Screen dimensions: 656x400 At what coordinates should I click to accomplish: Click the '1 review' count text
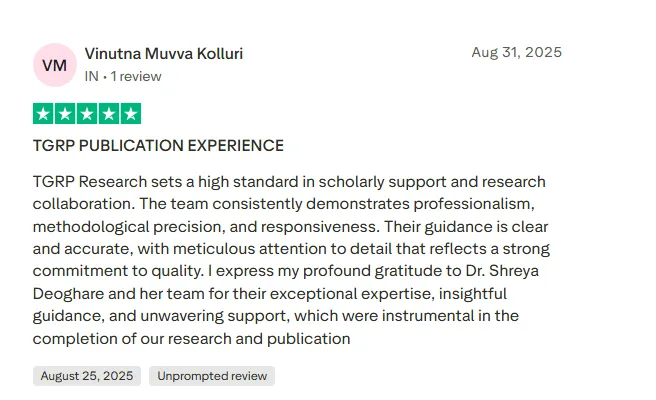click(136, 76)
